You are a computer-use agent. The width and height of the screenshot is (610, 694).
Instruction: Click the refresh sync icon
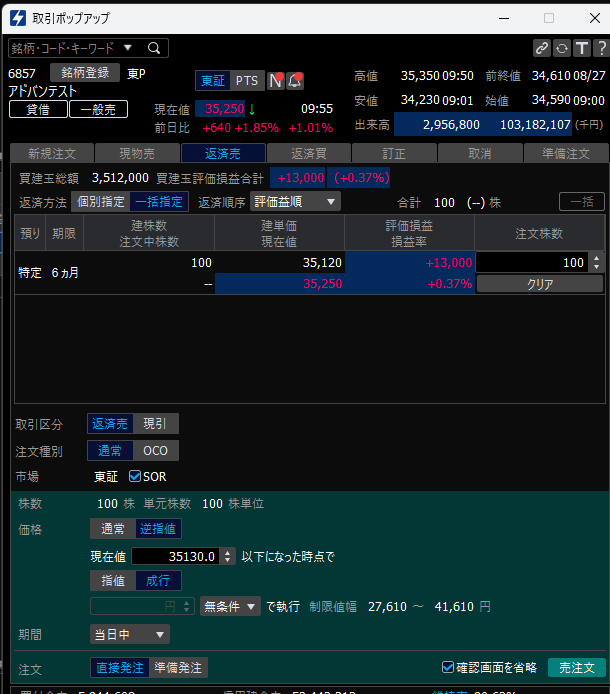[562, 48]
